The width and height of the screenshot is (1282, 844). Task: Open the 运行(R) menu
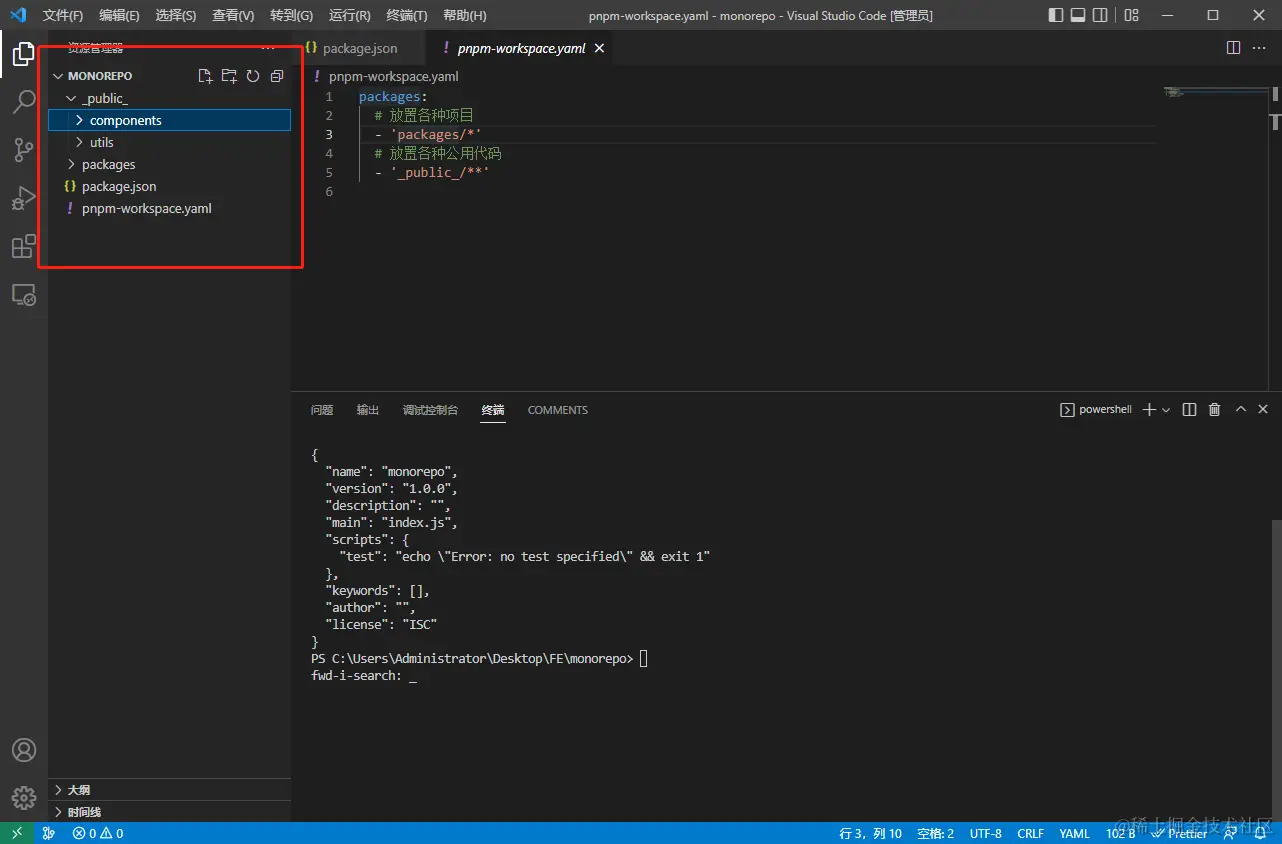(x=349, y=15)
